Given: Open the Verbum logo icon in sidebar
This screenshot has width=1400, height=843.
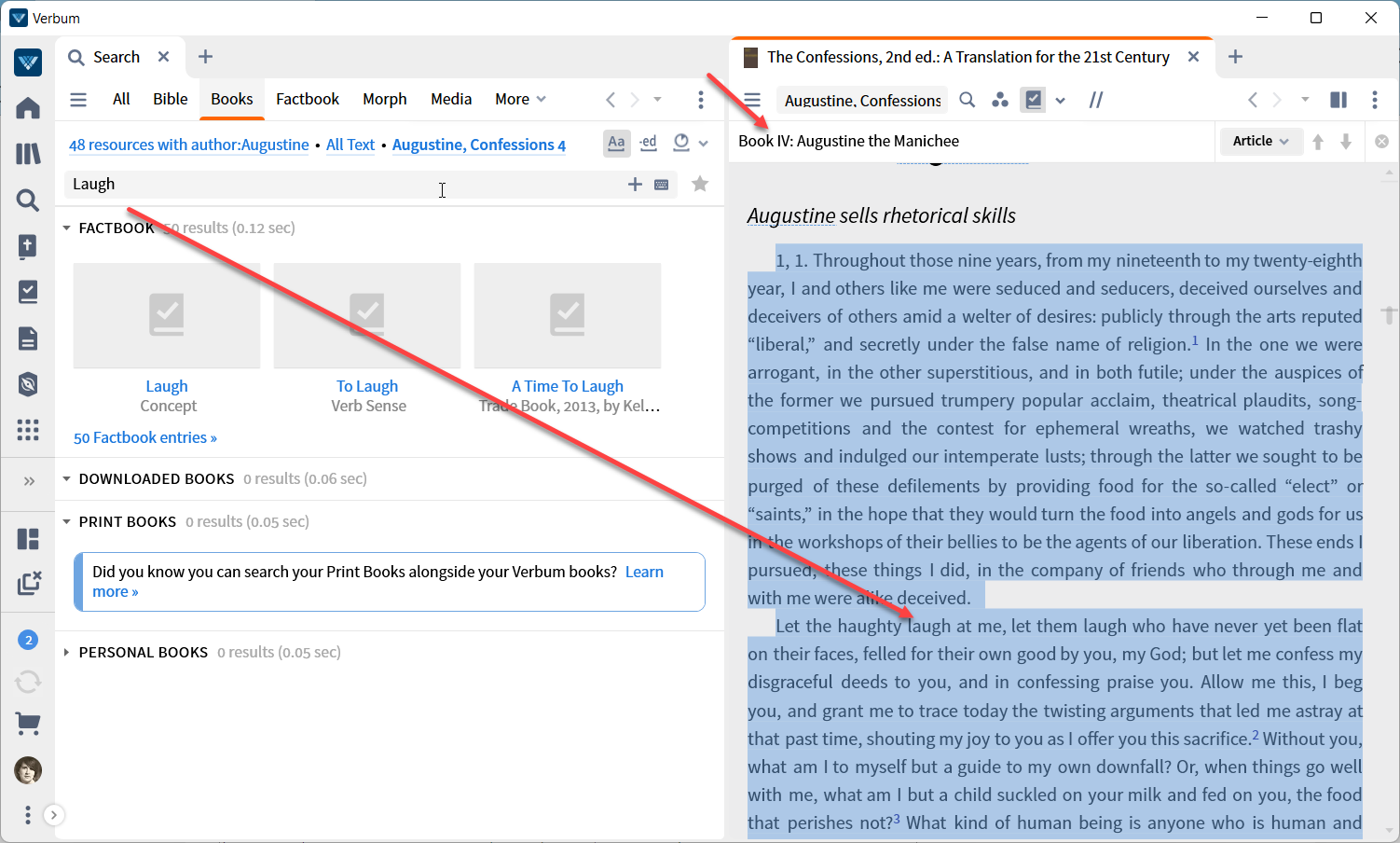Looking at the screenshot, I should [x=28, y=63].
